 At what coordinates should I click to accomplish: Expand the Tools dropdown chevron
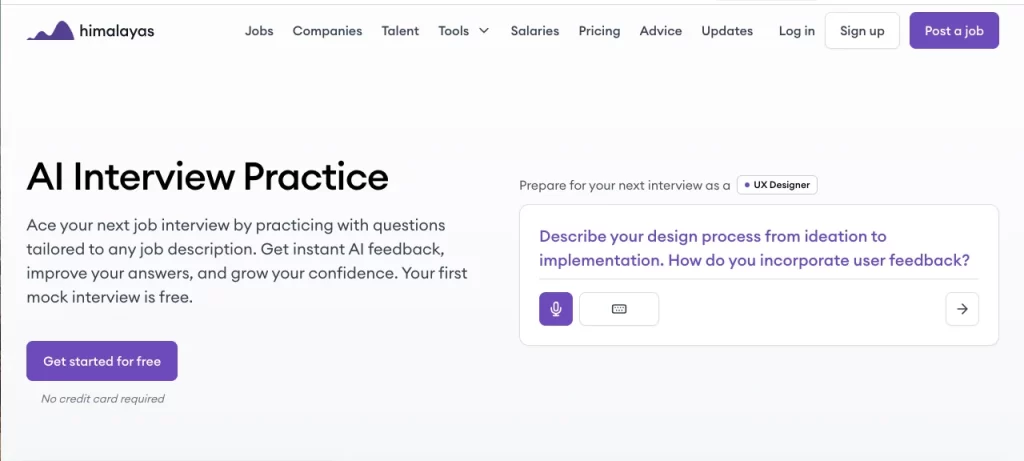484,31
